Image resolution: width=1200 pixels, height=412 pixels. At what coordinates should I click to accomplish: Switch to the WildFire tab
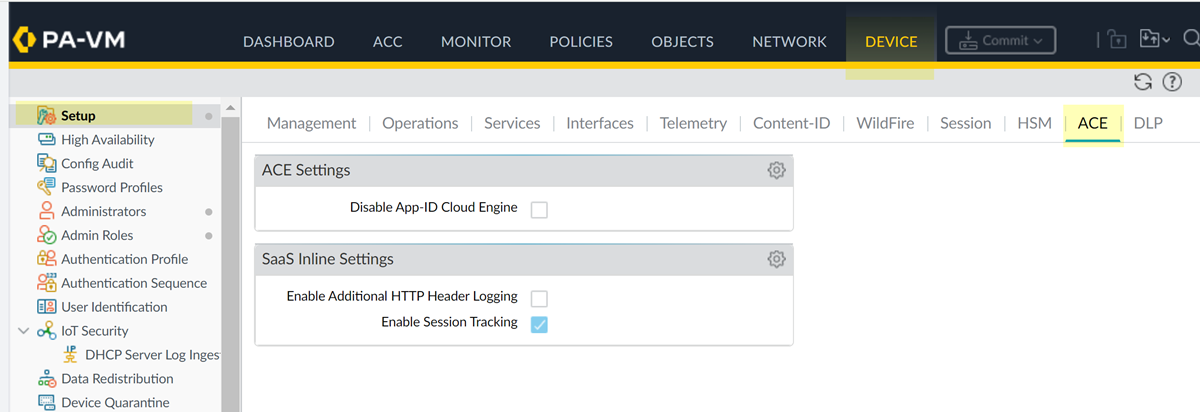tap(884, 123)
